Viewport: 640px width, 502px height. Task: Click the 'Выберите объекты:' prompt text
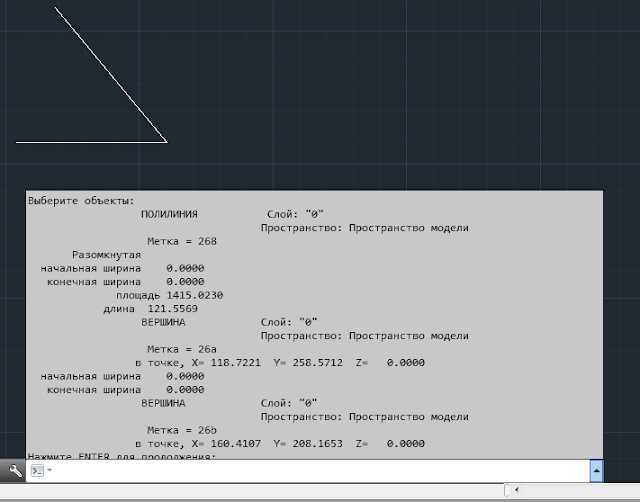click(x=81, y=201)
